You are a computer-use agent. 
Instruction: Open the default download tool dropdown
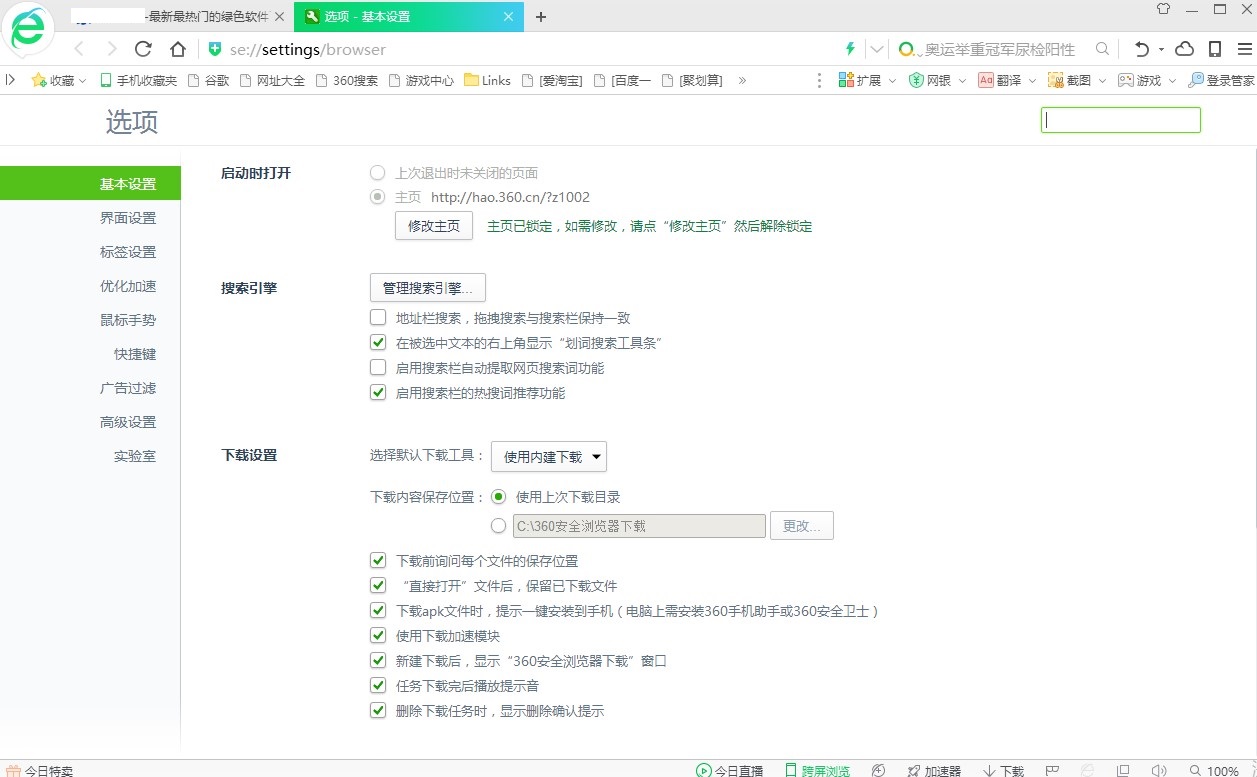pyautogui.click(x=549, y=457)
